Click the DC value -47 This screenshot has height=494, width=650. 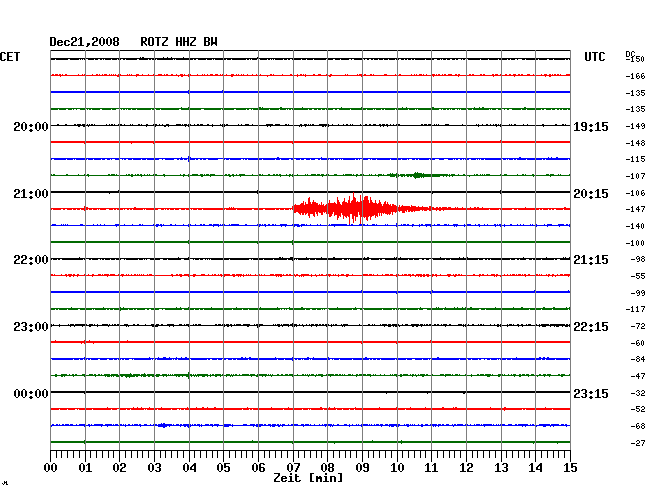click(x=638, y=376)
